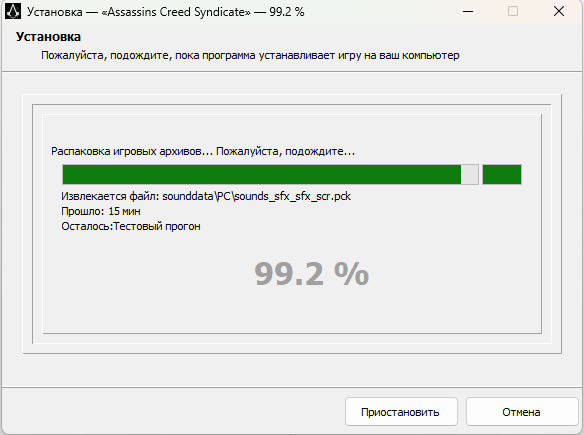Screen dimensions: 584x435
Task: Click the bold Установка page heading
Action: (x=48, y=36)
